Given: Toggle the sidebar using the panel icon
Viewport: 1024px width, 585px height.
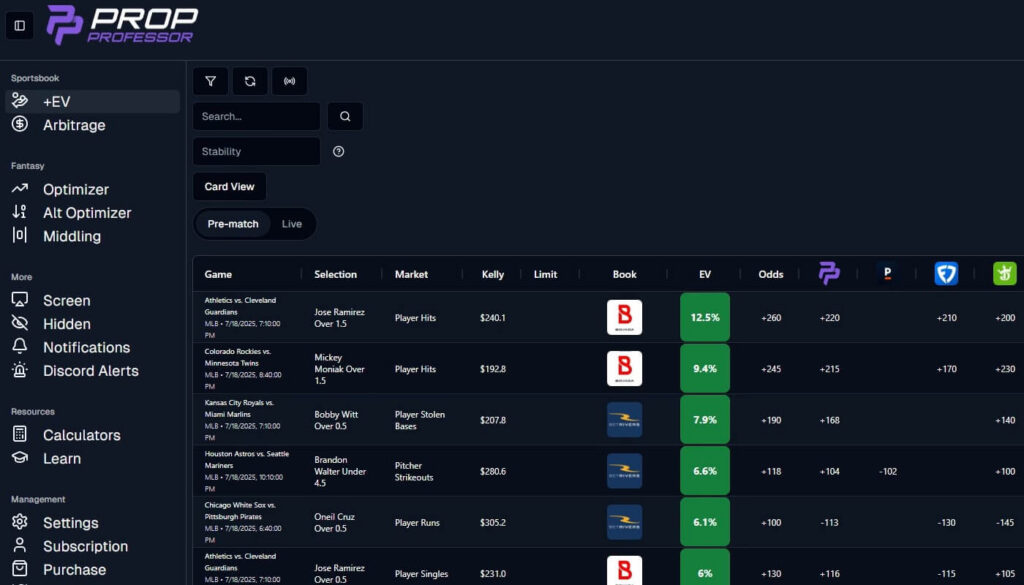Looking at the screenshot, I should coord(19,25).
